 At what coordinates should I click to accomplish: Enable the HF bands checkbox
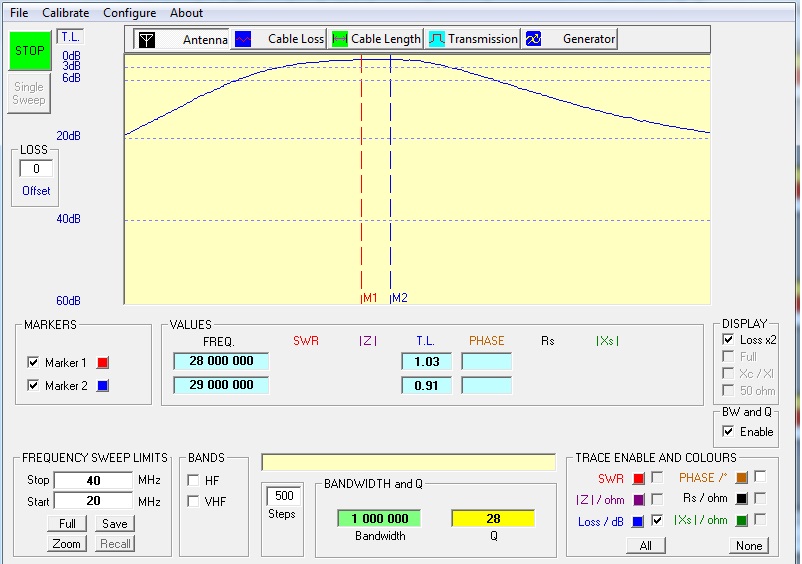194,481
